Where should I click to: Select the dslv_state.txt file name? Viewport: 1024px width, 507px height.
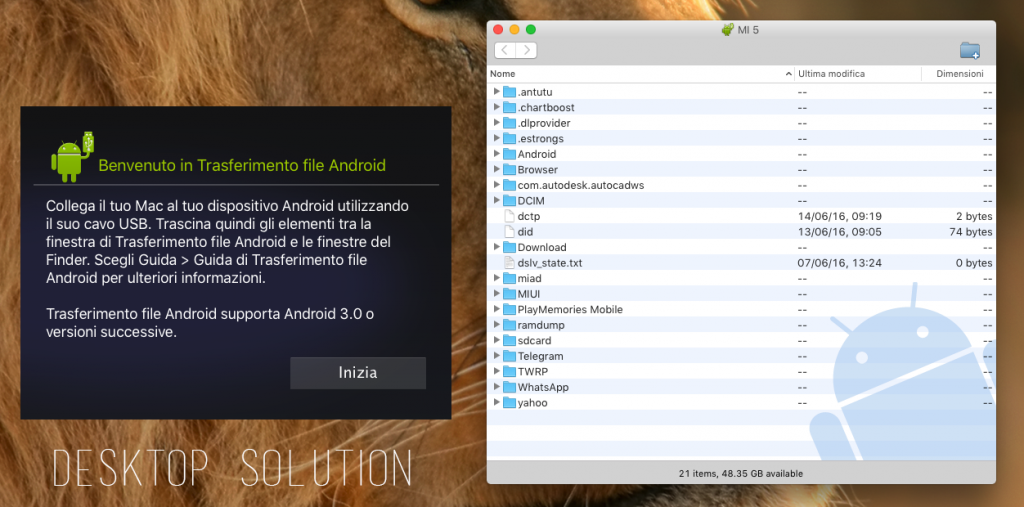(x=550, y=263)
